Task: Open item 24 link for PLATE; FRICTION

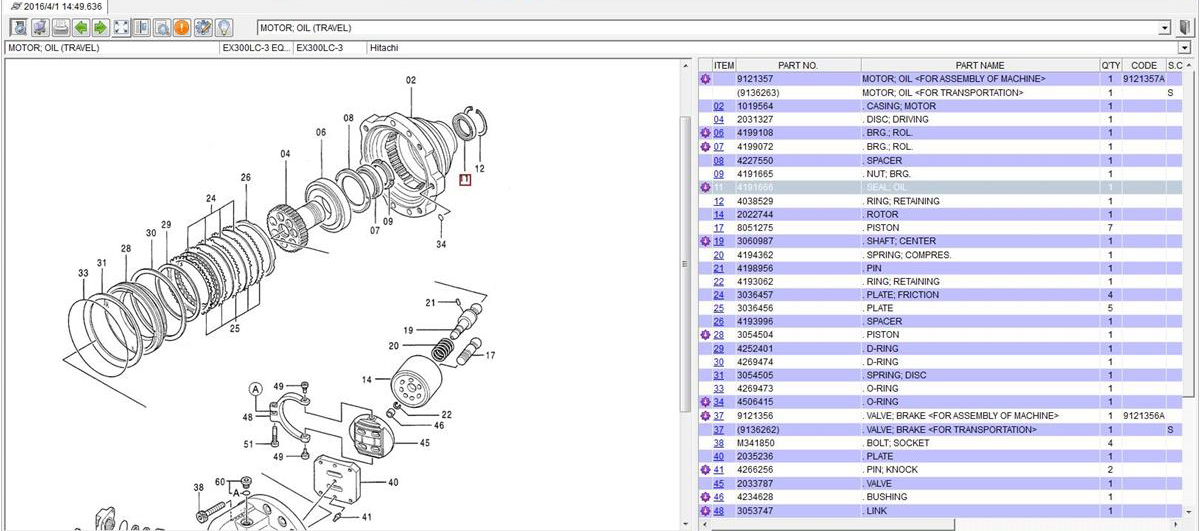Action: tap(718, 295)
